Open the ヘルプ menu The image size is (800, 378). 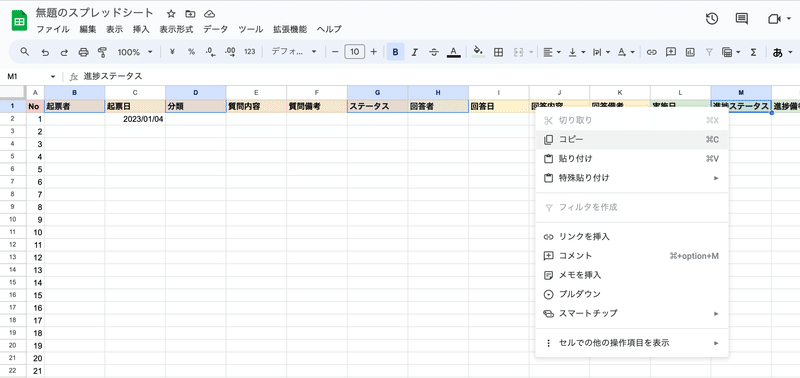(x=329, y=29)
